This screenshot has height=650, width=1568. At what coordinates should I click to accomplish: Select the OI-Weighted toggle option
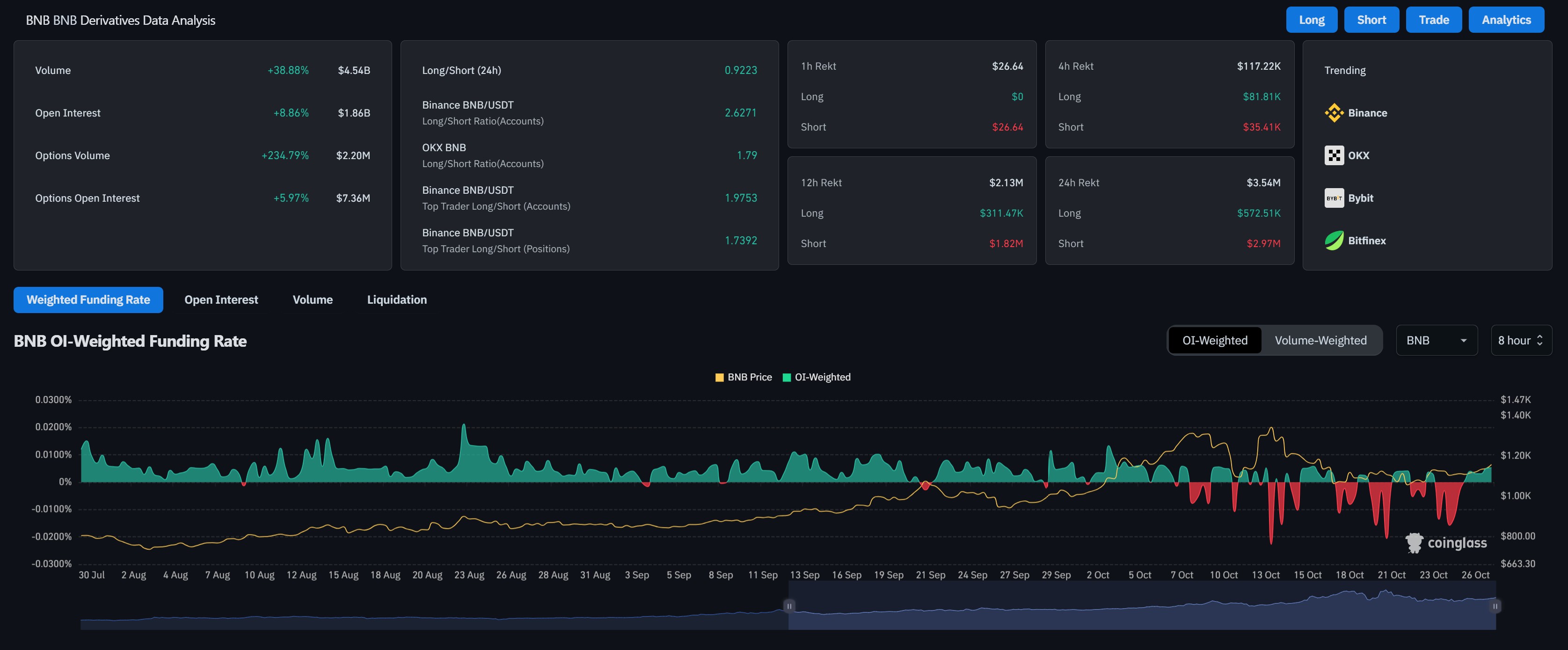[x=1214, y=340]
